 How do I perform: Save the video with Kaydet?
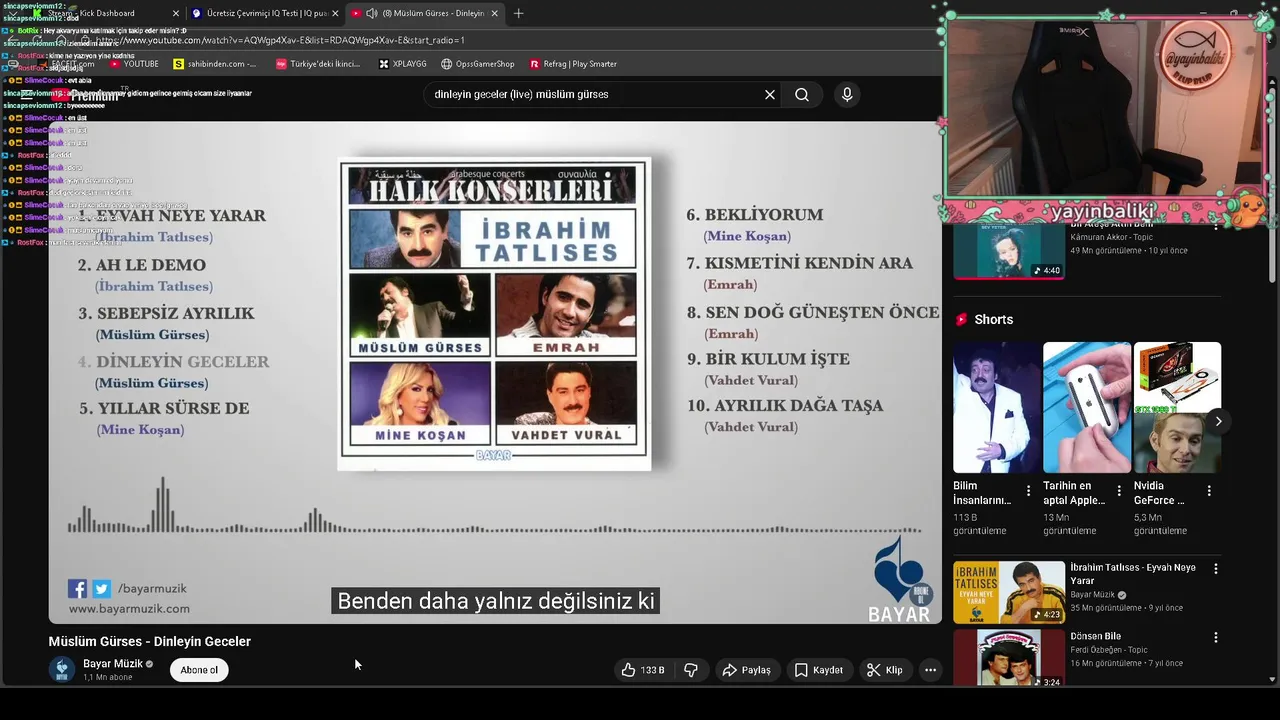click(x=818, y=670)
